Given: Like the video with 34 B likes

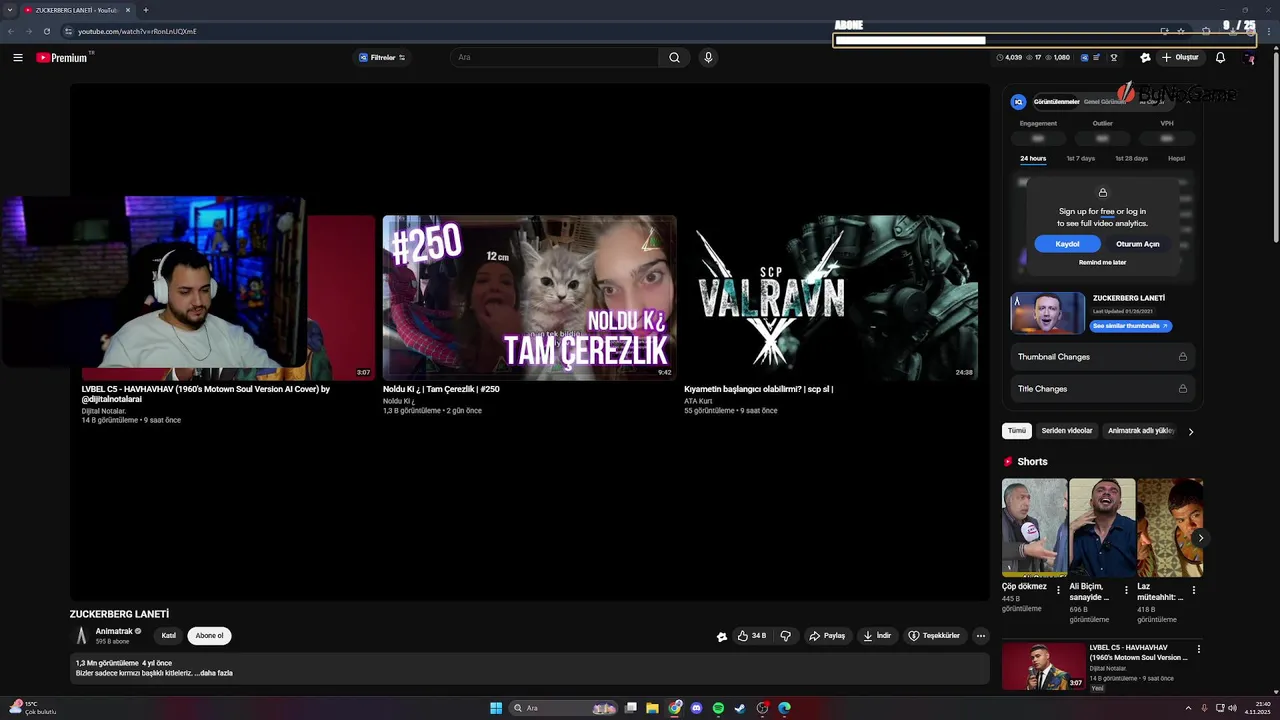Looking at the screenshot, I should 752,636.
